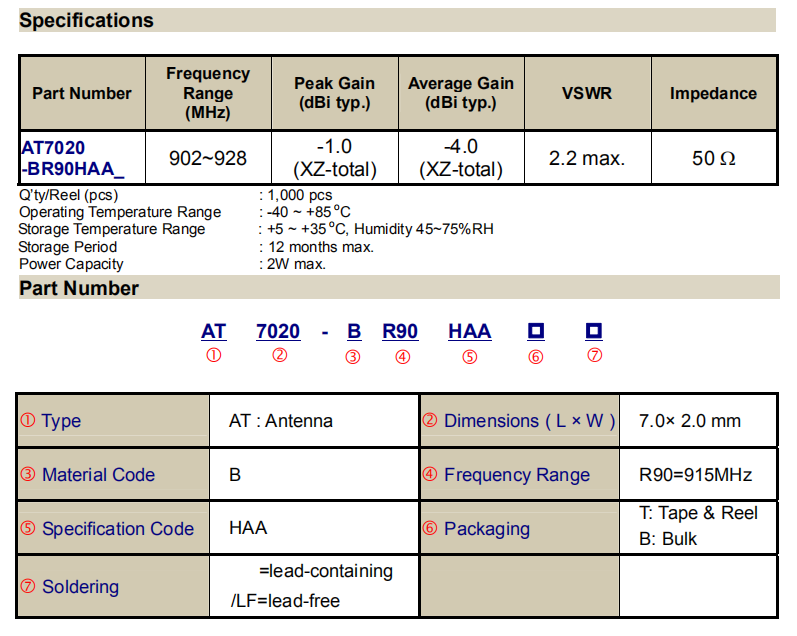Click the 'Soldering' legend label
The width and height of the screenshot is (797, 636).
tap(80, 587)
